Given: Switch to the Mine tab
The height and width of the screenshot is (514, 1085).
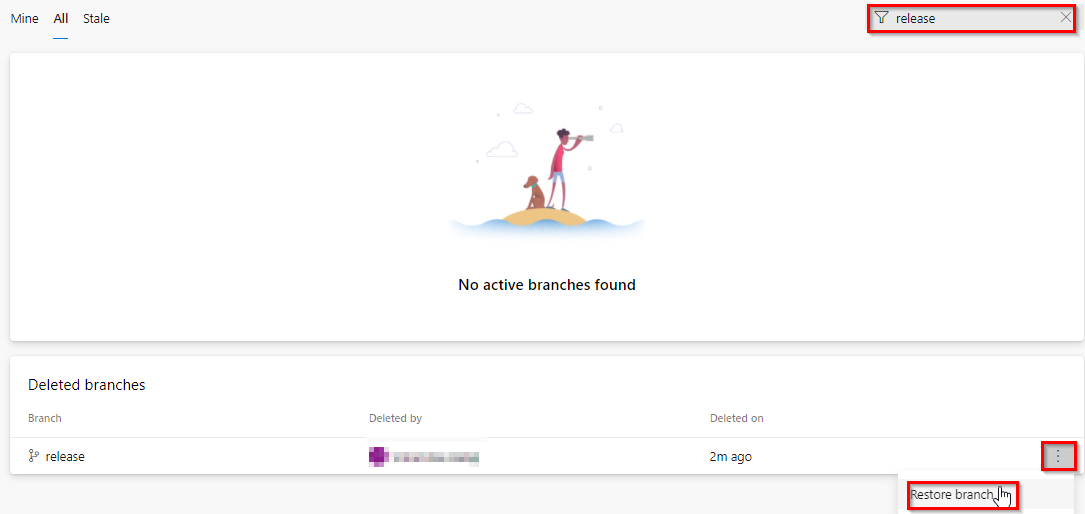Looking at the screenshot, I should coord(24,19).
